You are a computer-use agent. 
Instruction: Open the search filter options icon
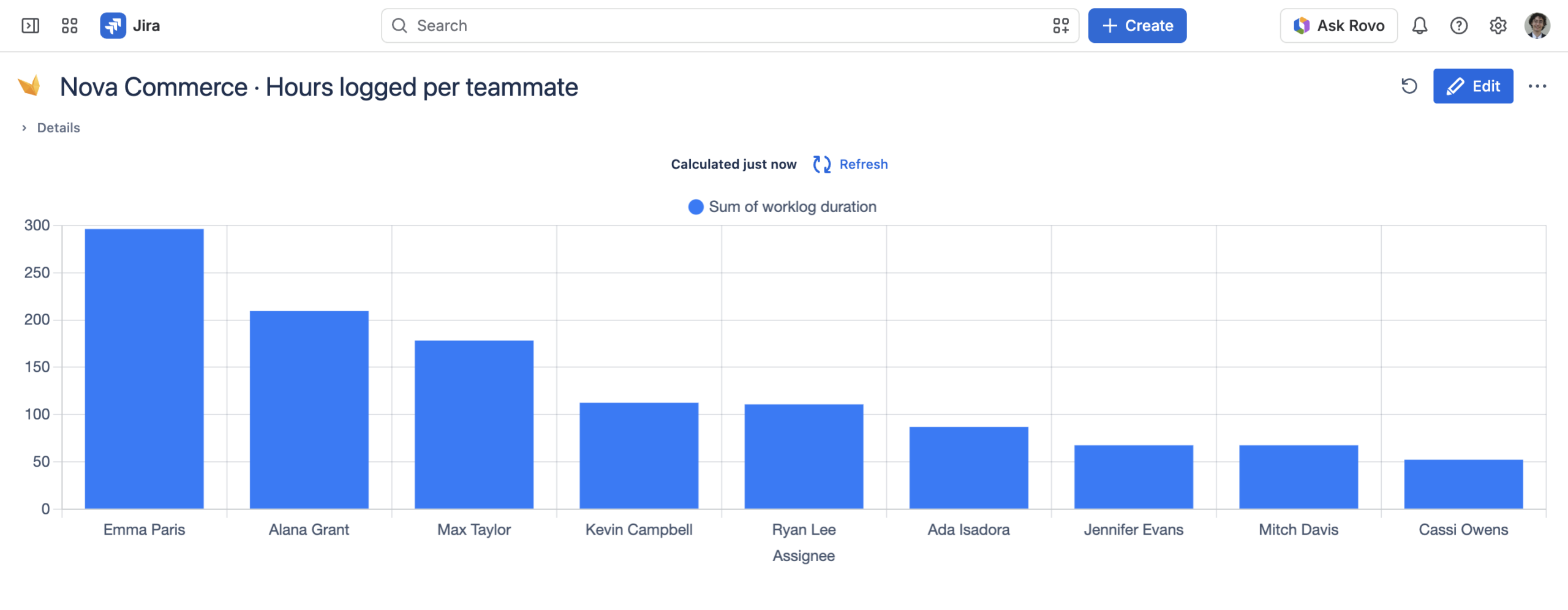(x=1061, y=26)
